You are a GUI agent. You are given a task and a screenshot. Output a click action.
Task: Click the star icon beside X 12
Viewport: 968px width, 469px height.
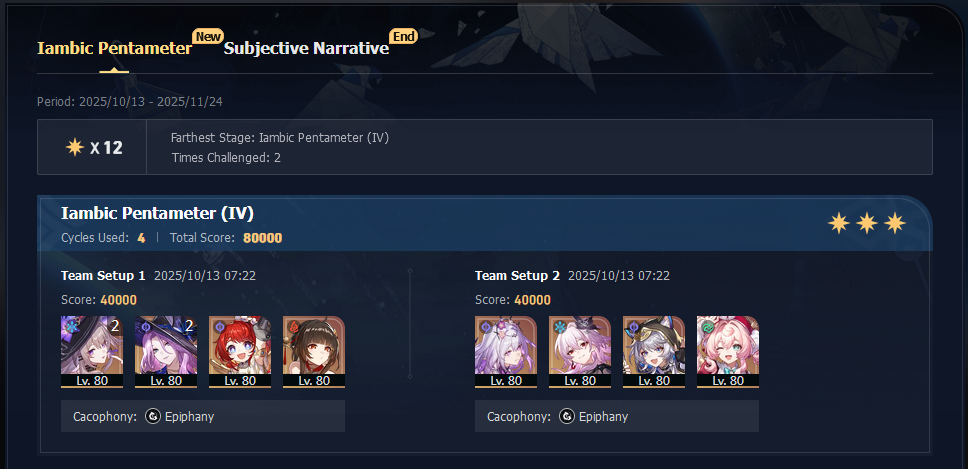(75, 147)
